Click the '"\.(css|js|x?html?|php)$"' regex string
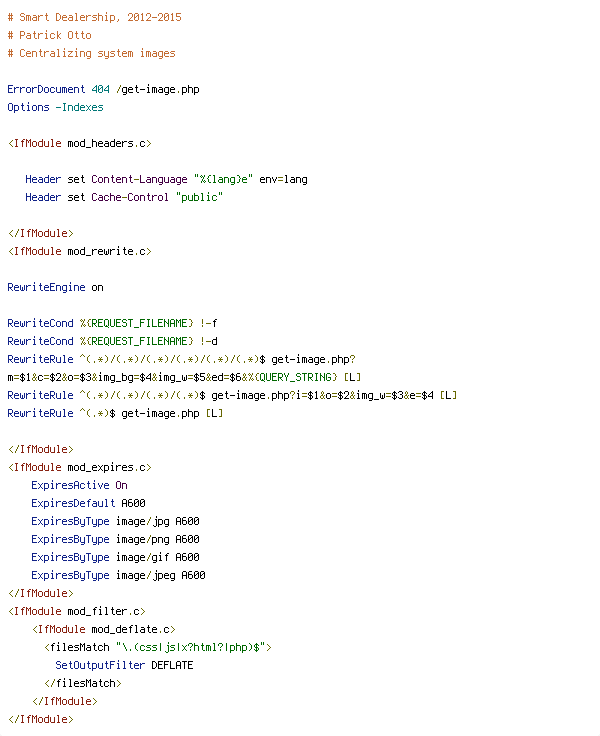The image size is (600, 736). point(191,648)
